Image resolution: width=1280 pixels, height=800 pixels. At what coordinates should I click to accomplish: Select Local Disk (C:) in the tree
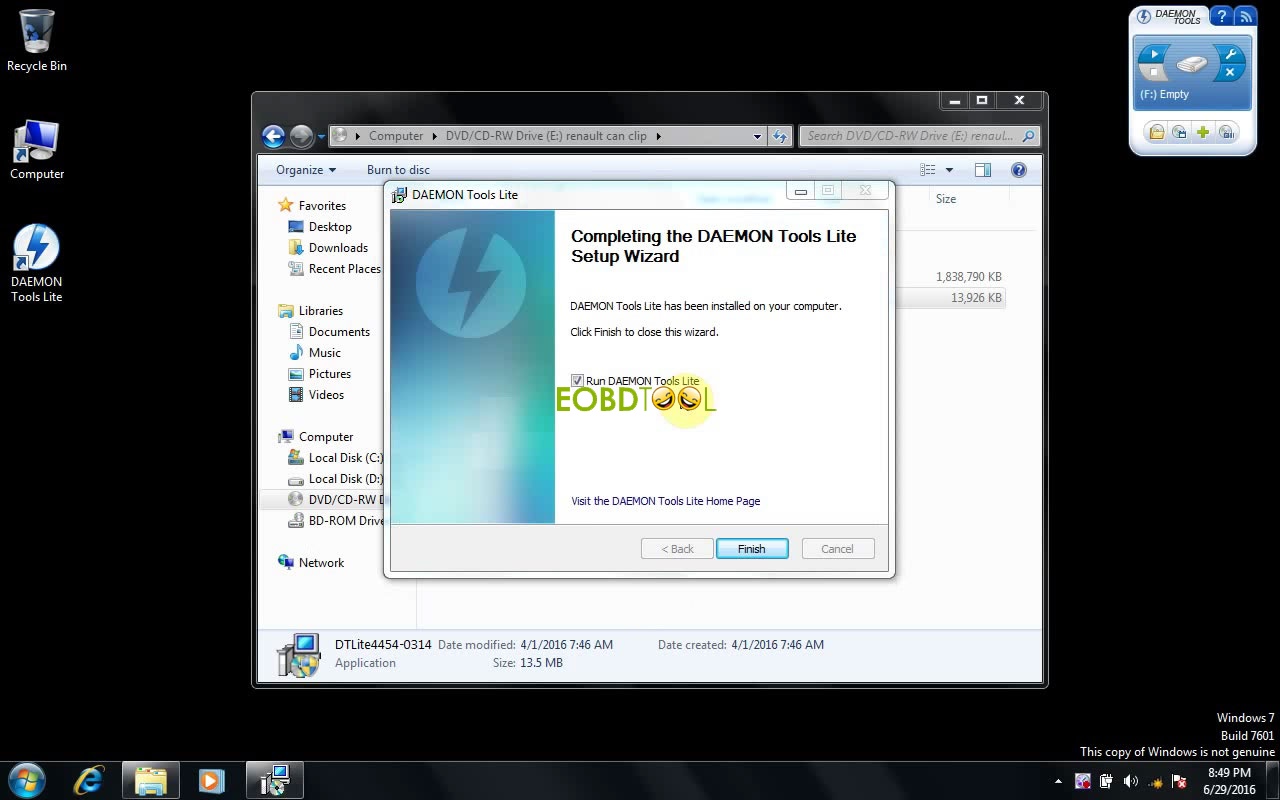click(x=334, y=458)
